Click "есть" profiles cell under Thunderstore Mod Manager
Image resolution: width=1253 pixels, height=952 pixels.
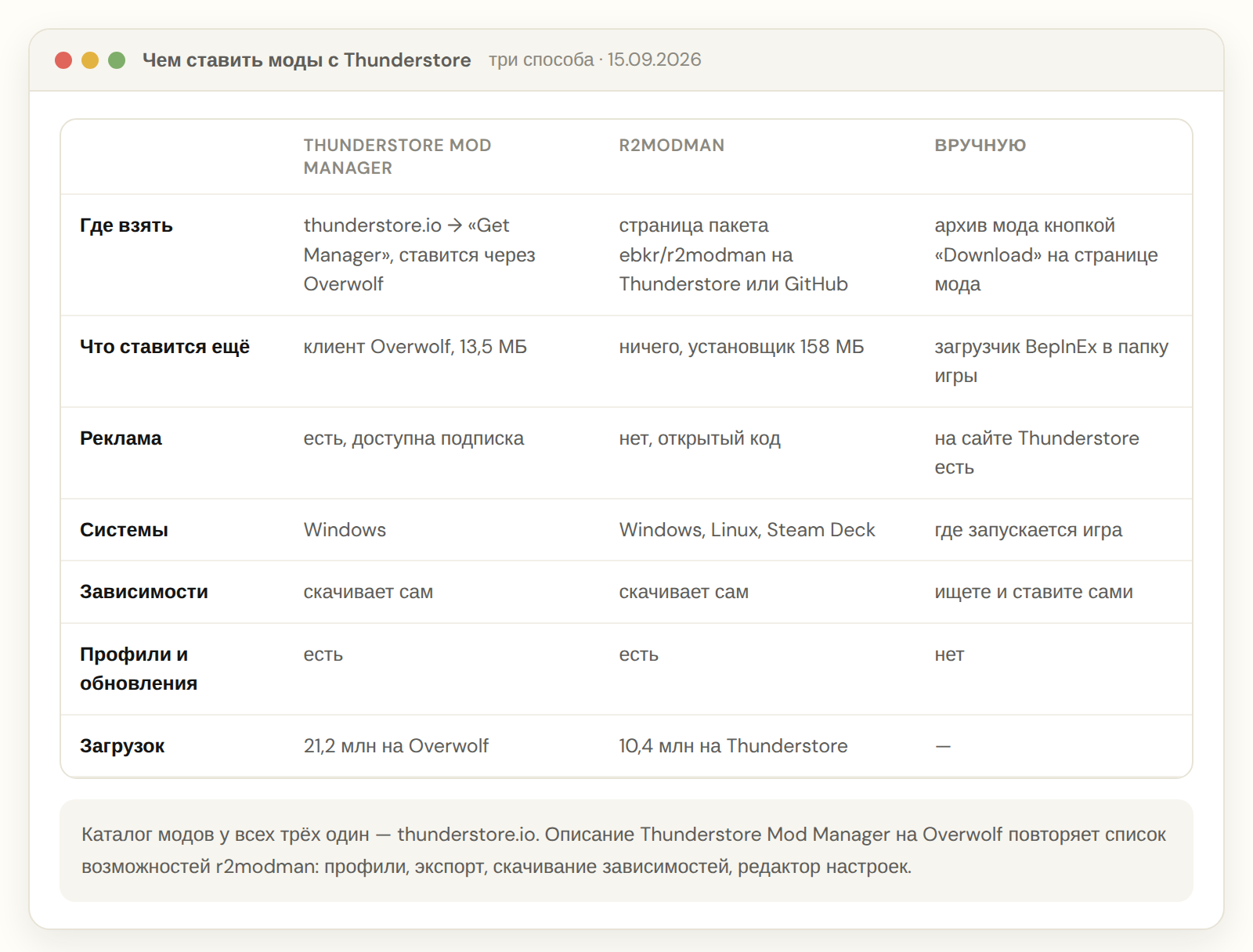[x=323, y=654]
